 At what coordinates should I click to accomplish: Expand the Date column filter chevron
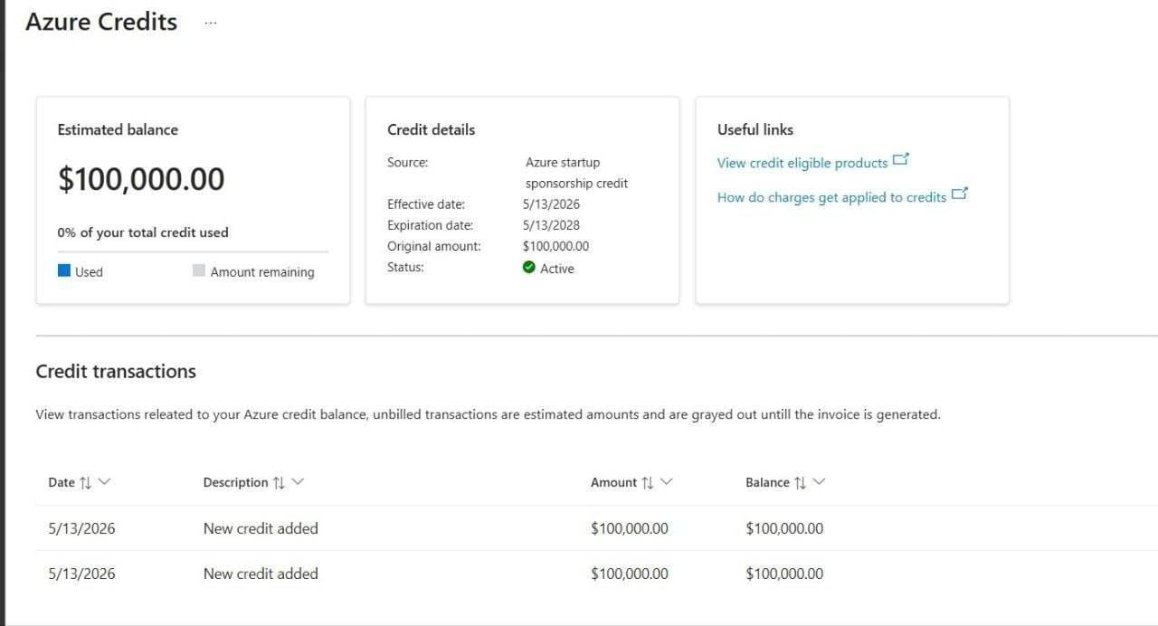click(x=104, y=482)
